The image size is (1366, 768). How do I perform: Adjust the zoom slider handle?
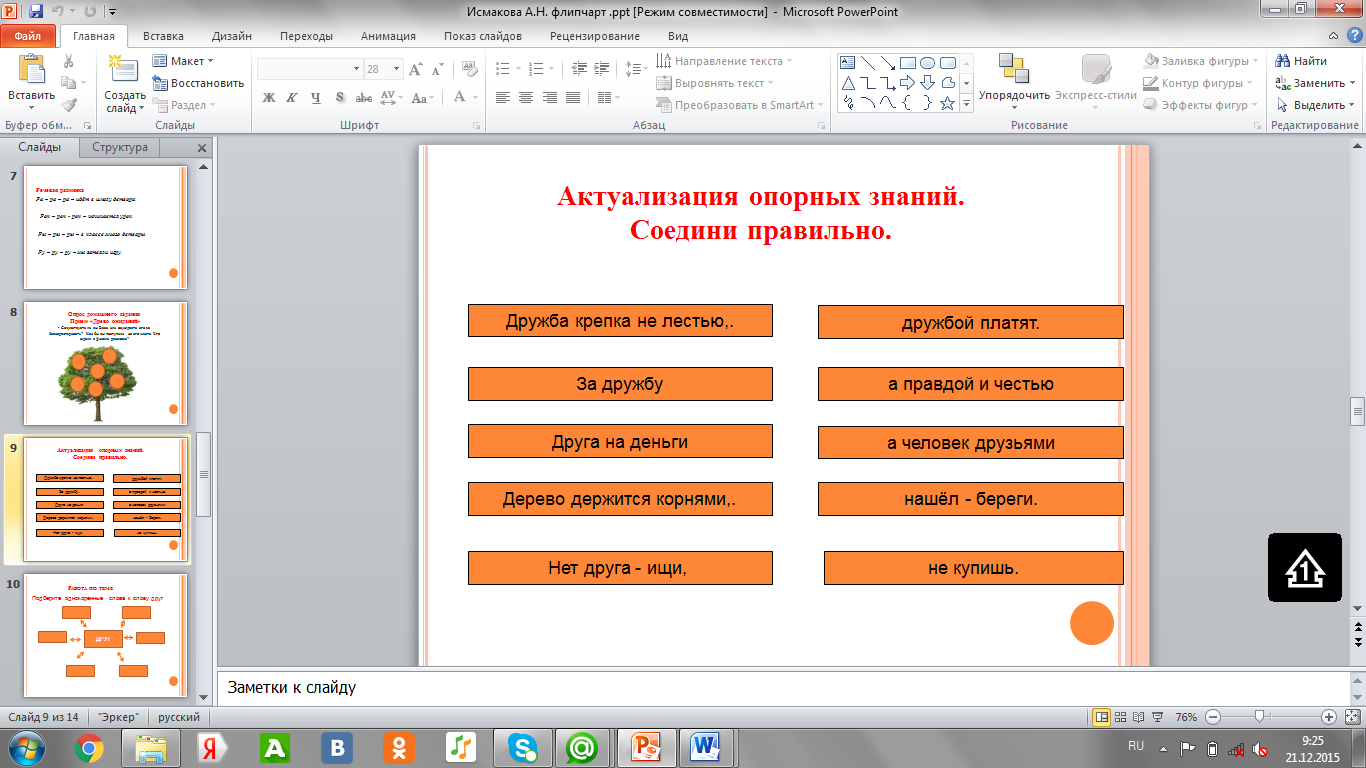pyautogui.click(x=1259, y=716)
